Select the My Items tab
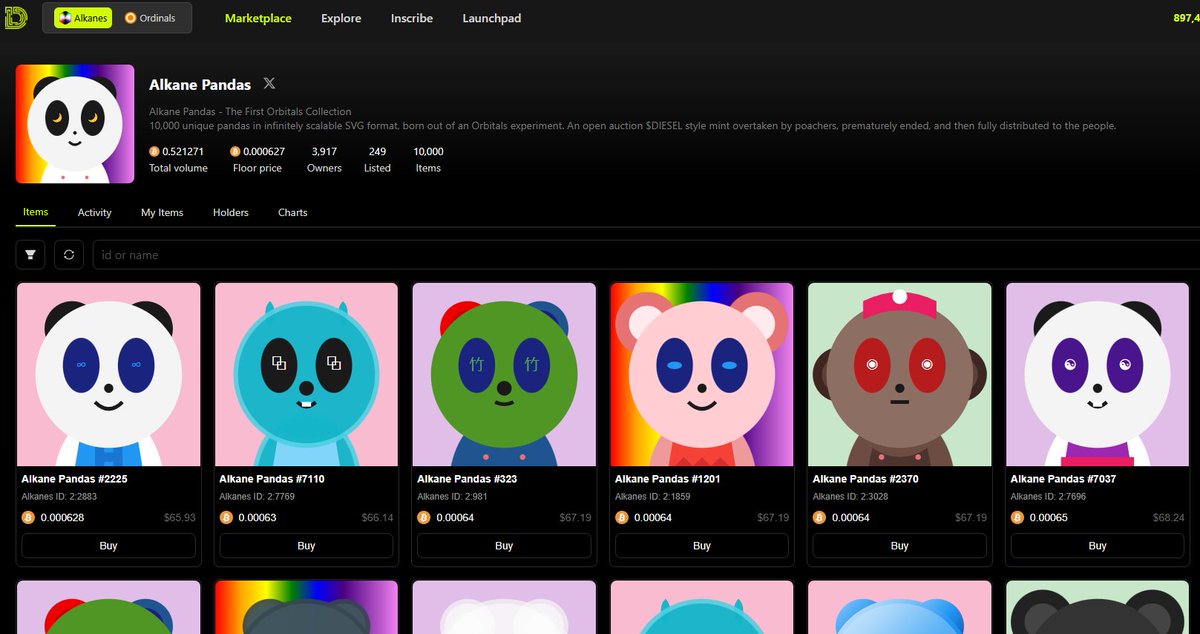The height and width of the screenshot is (634, 1200). coord(162,212)
